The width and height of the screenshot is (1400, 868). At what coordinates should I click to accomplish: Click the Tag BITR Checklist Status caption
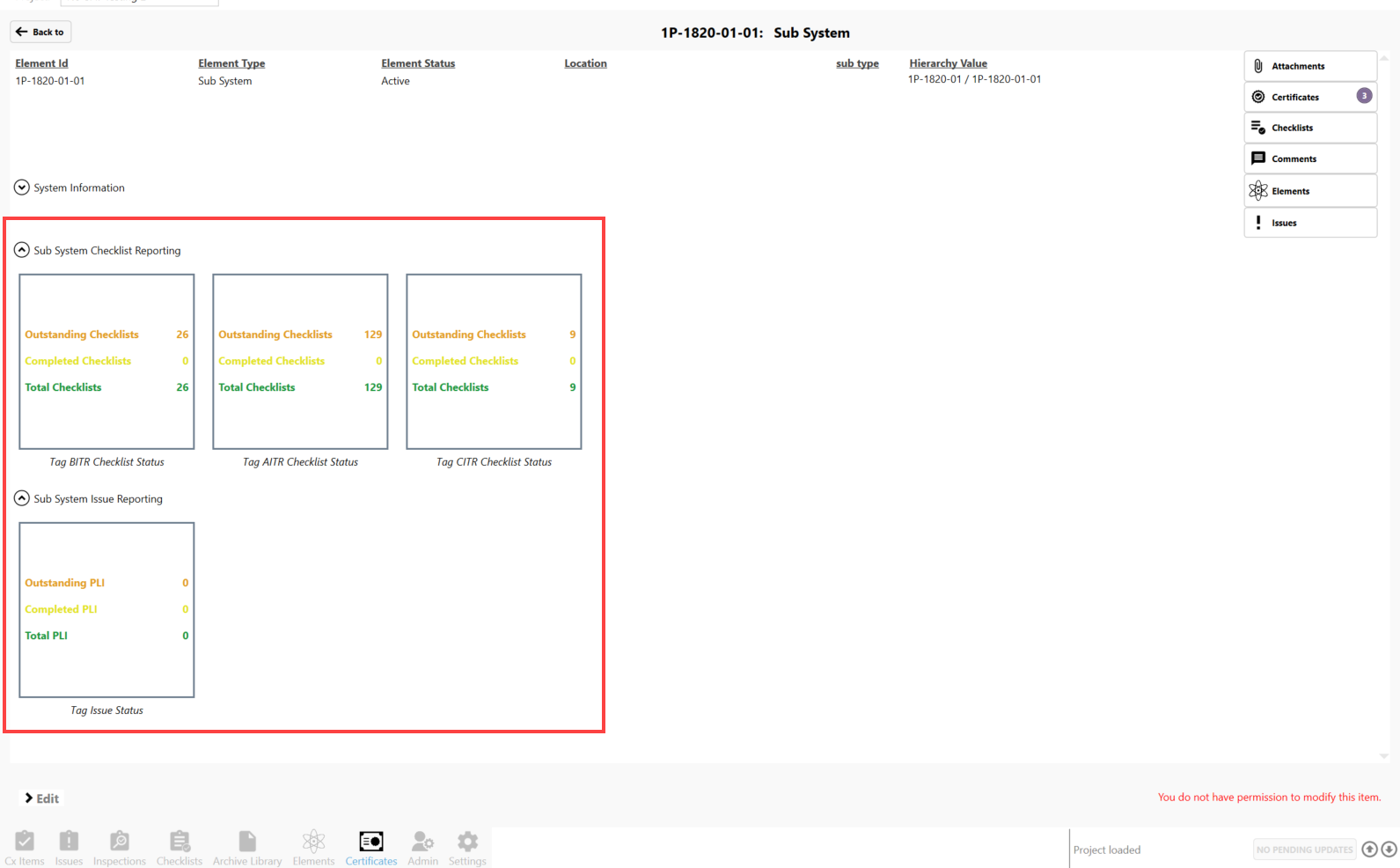click(106, 462)
